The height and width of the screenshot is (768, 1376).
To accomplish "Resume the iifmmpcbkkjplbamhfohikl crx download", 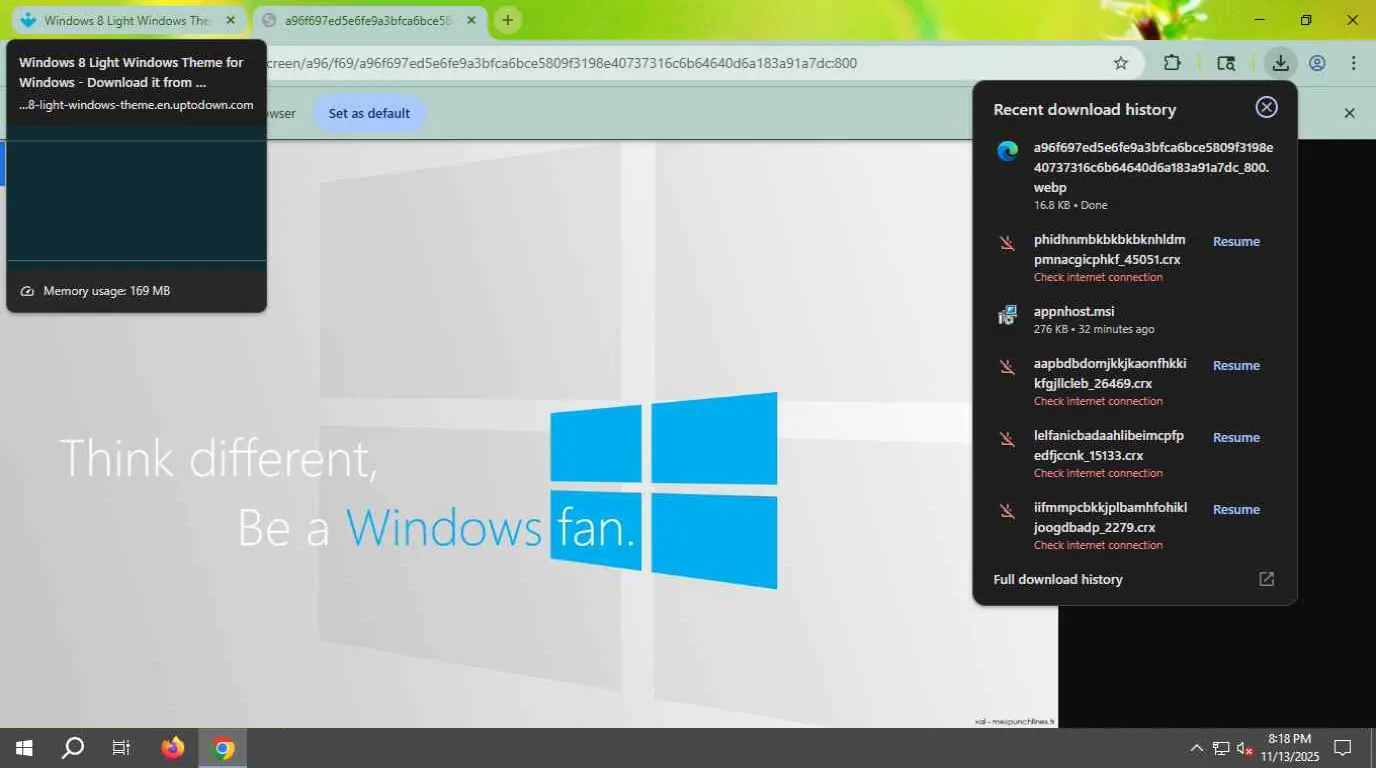I will (1236, 509).
